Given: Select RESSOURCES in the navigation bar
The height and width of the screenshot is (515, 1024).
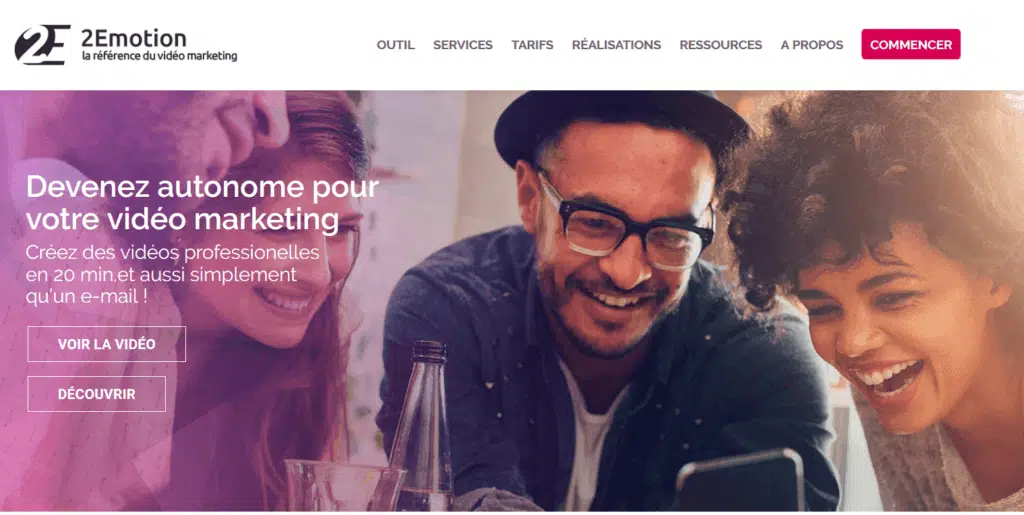Looking at the screenshot, I should point(720,45).
